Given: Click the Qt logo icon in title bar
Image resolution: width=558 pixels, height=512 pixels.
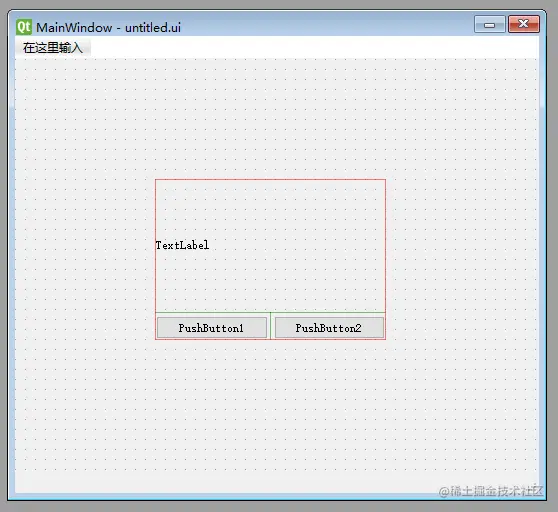Looking at the screenshot, I should 24,27.
